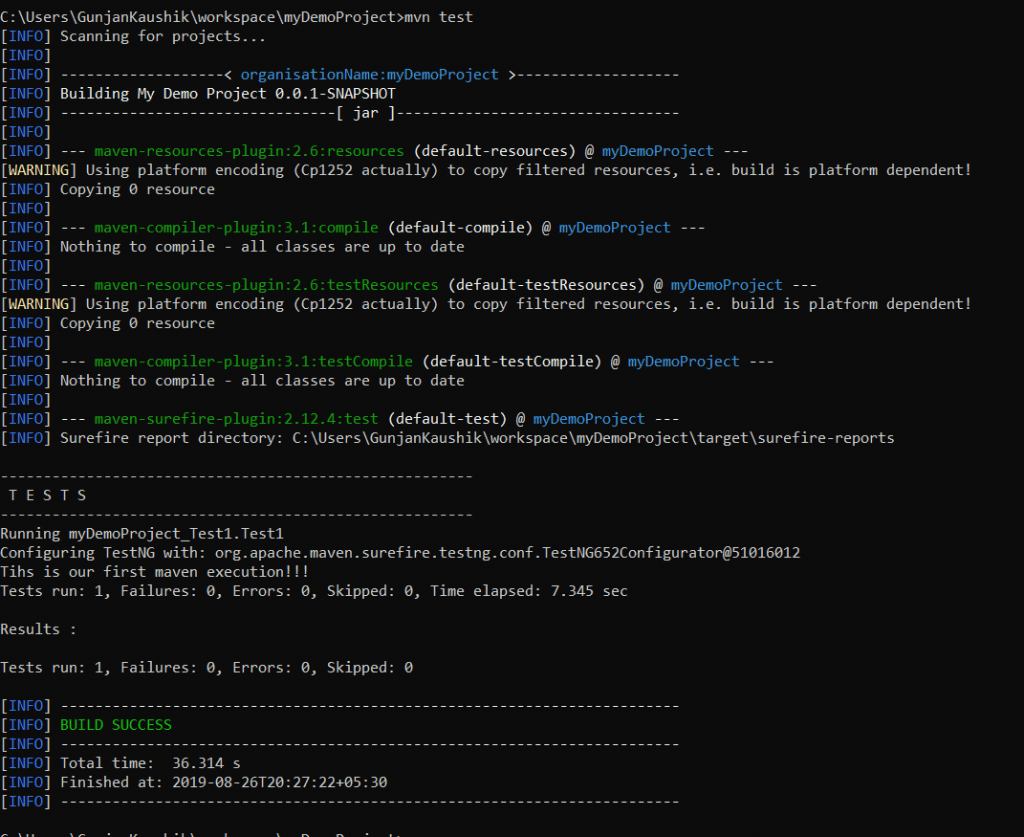Click the 'T E S T S' header

pyautogui.click(x=47, y=496)
